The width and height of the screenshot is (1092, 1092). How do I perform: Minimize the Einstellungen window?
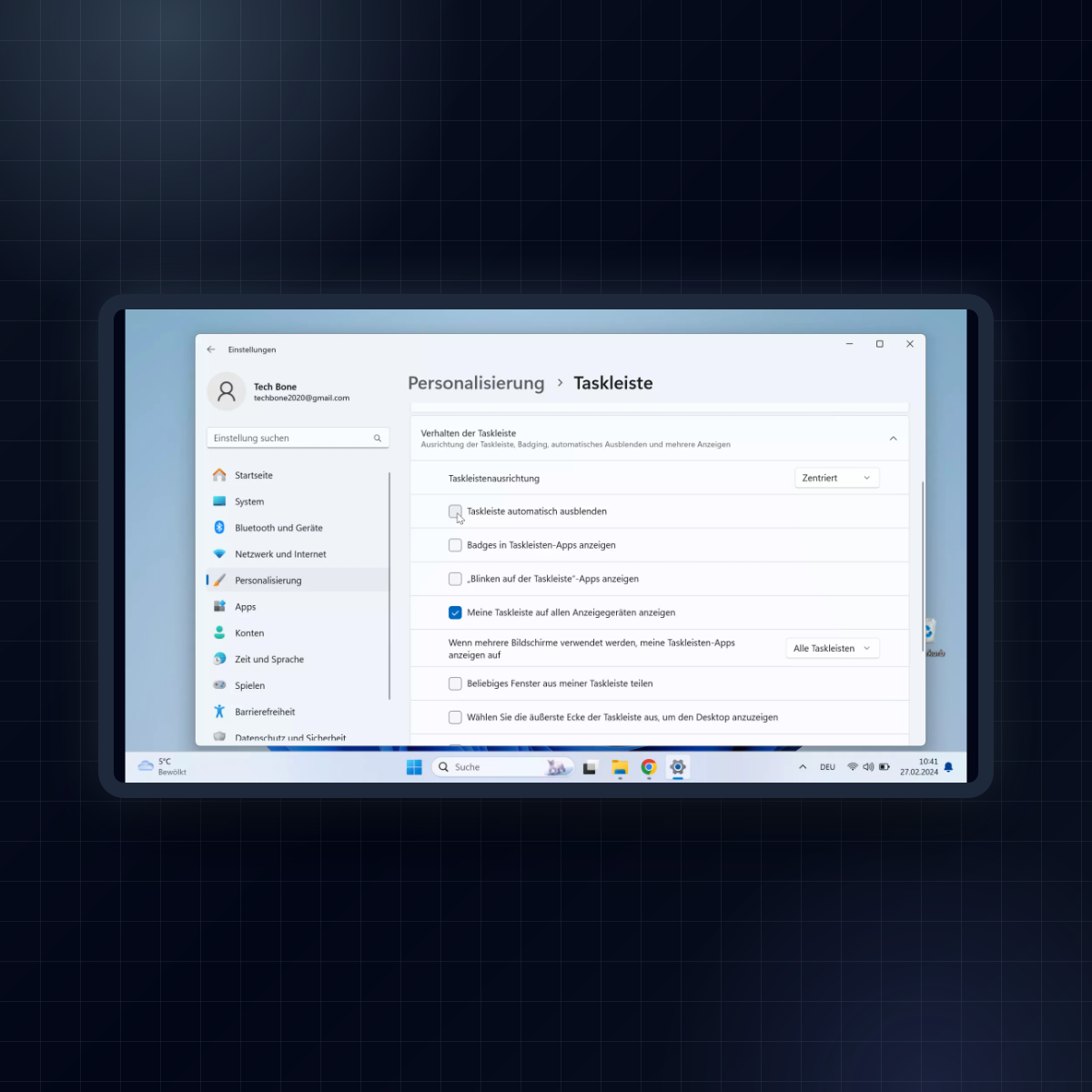[849, 344]
